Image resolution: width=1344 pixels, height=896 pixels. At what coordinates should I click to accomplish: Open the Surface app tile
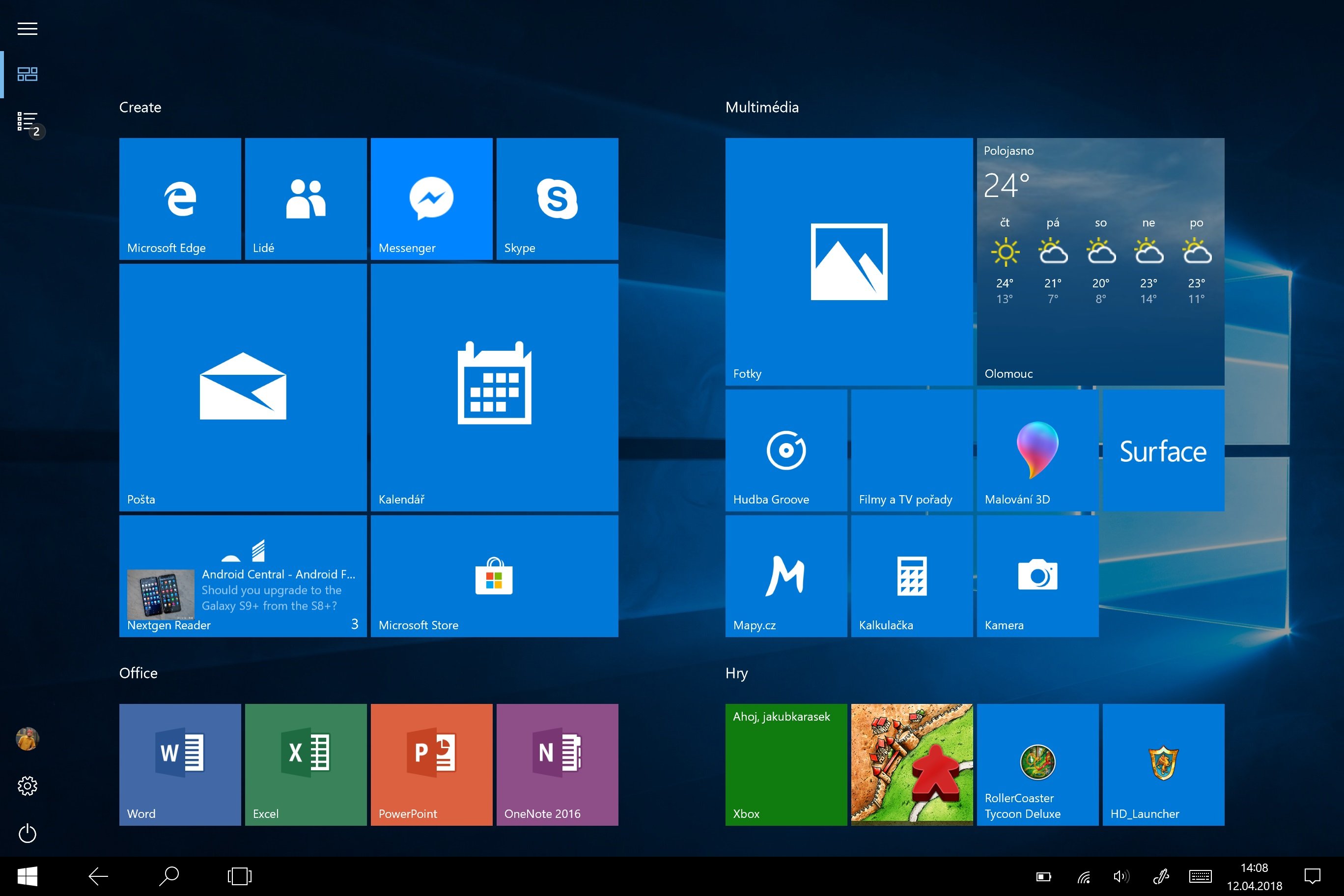point(1163,450)
